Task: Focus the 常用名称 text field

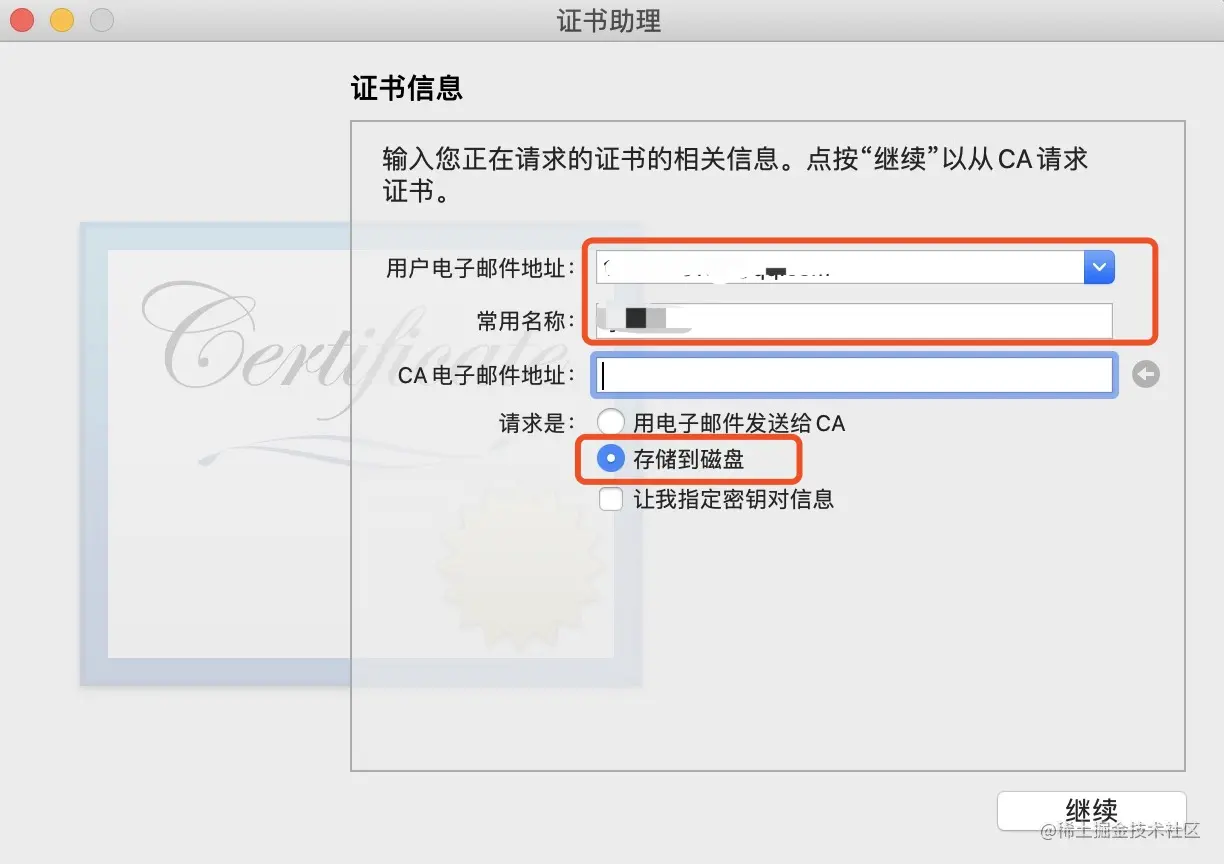Action: (x=854, y=320)
